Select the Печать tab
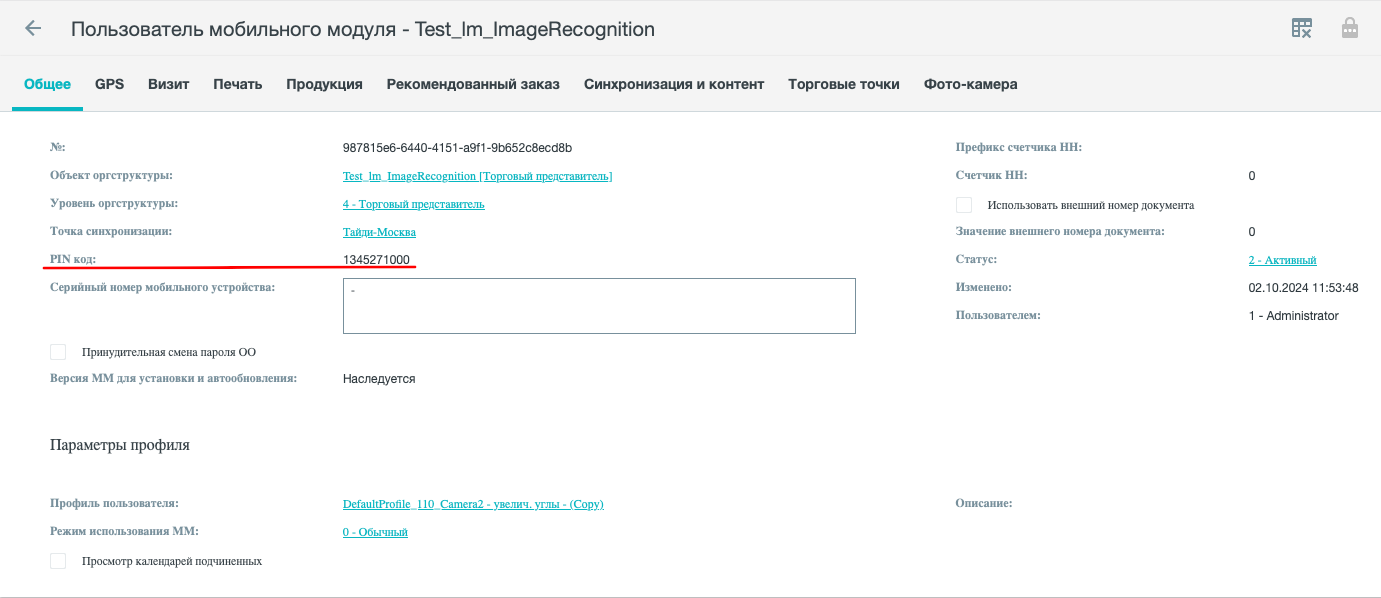 pyautogui.click(x=238, y=84)
